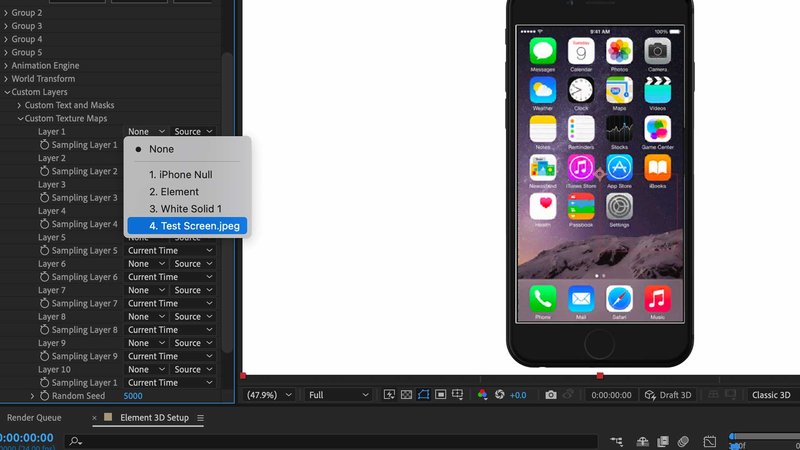This screenshot has width=800, height=450.
Task: Click the take snapshot camera icon
Action: coord(550,395)
